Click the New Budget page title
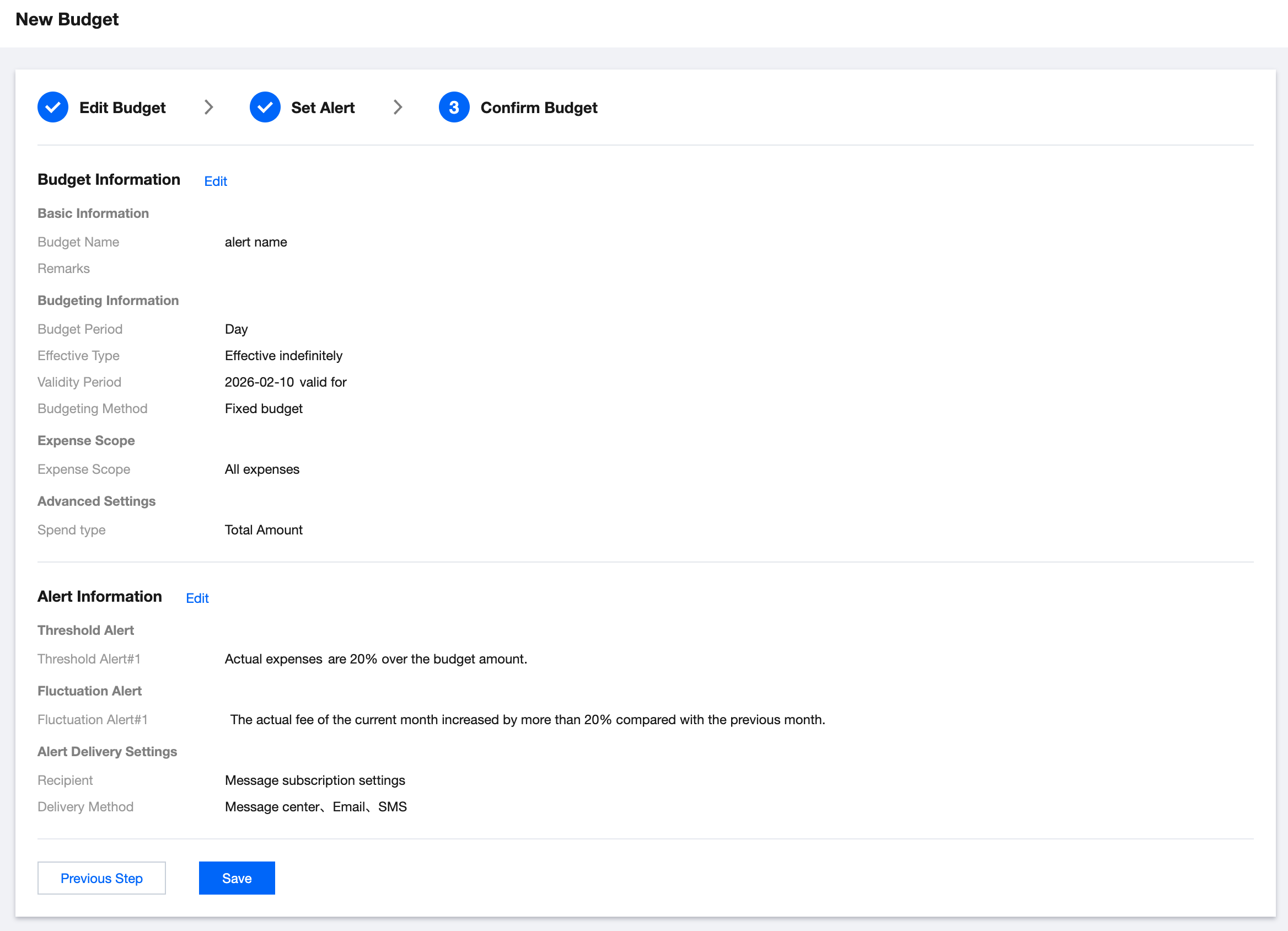The image size is (1288, 931). pos(67,19)
